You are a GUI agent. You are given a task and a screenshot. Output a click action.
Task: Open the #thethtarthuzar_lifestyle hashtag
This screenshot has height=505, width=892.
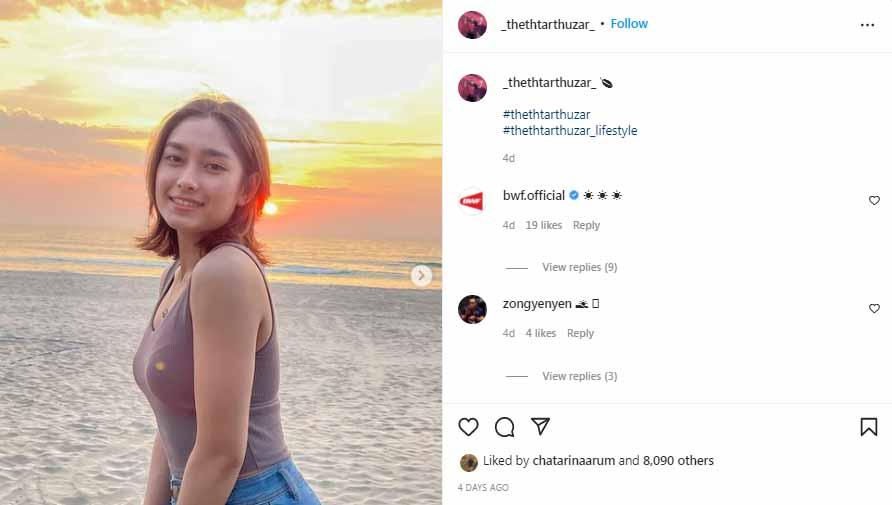[570, 131]
